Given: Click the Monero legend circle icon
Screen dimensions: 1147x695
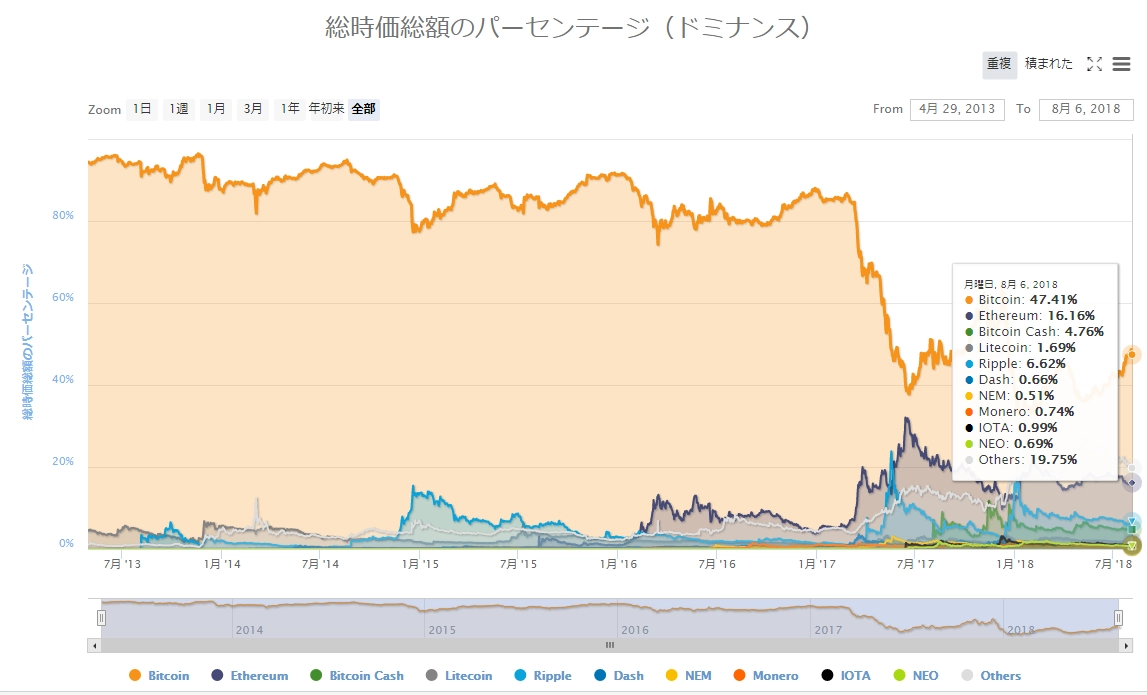Looking at the screenshot, I should (740, 676).
